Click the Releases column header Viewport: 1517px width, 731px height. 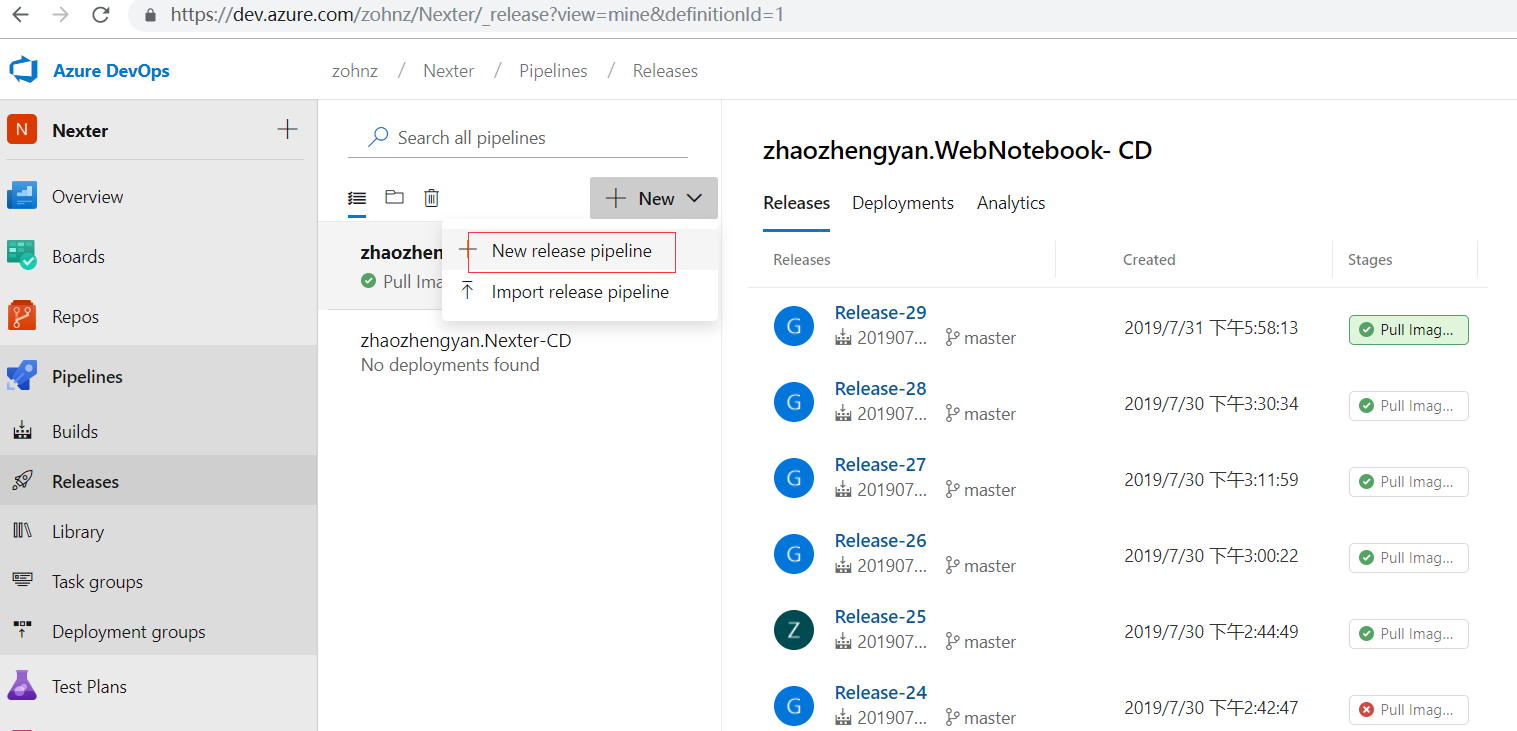coord(802,260)
